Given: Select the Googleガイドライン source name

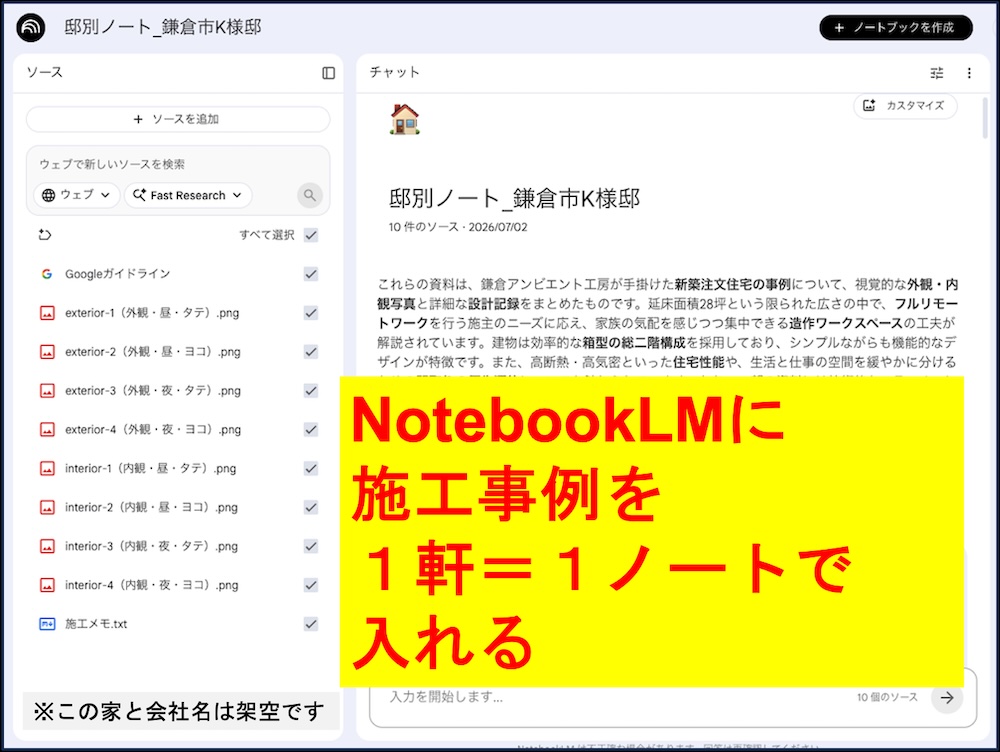Looking at the screenshot, I should [117, 274].
